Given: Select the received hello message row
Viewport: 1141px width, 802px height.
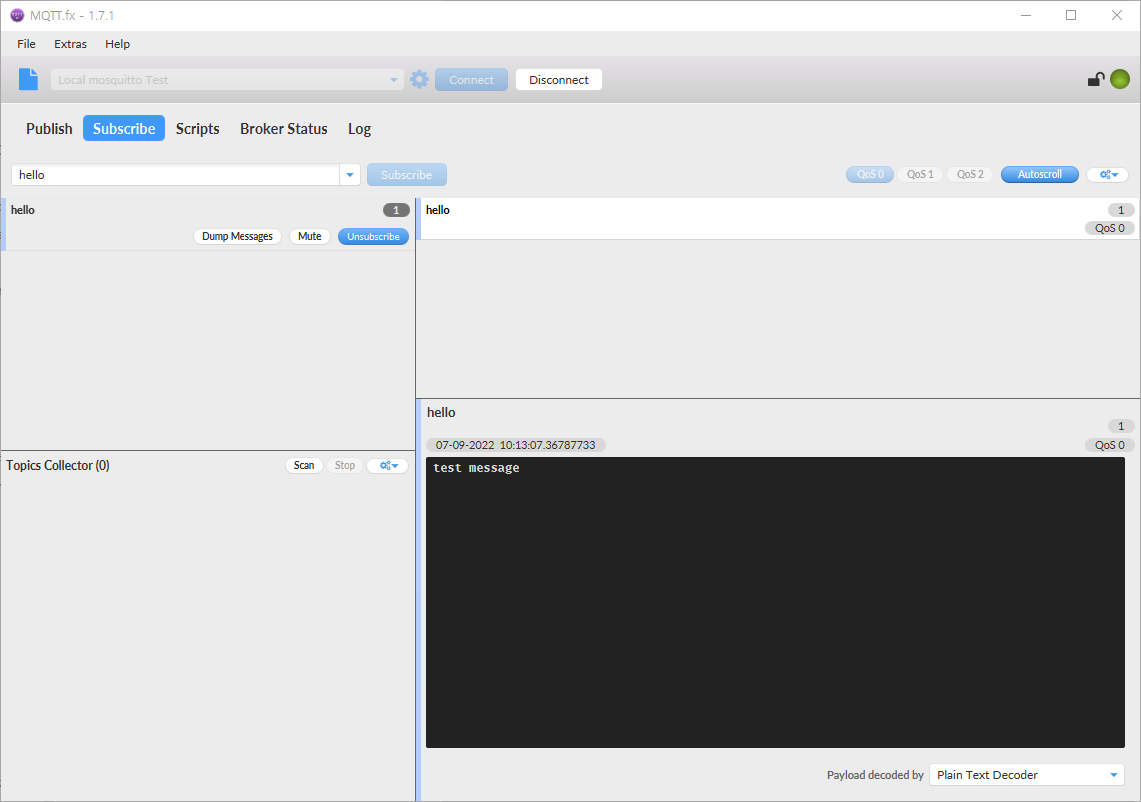Looking at the screenshot, I should (780, 218).
